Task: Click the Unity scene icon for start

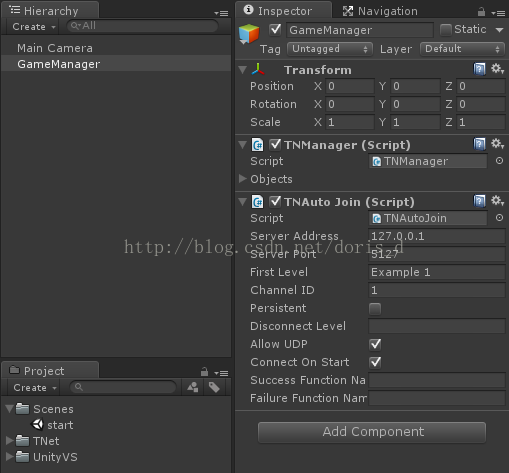Action: [x=37, y=425]
